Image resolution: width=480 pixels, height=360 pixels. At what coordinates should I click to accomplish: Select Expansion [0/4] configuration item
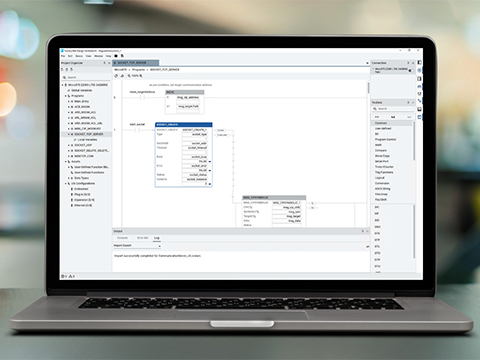click(x=84, y=200)
